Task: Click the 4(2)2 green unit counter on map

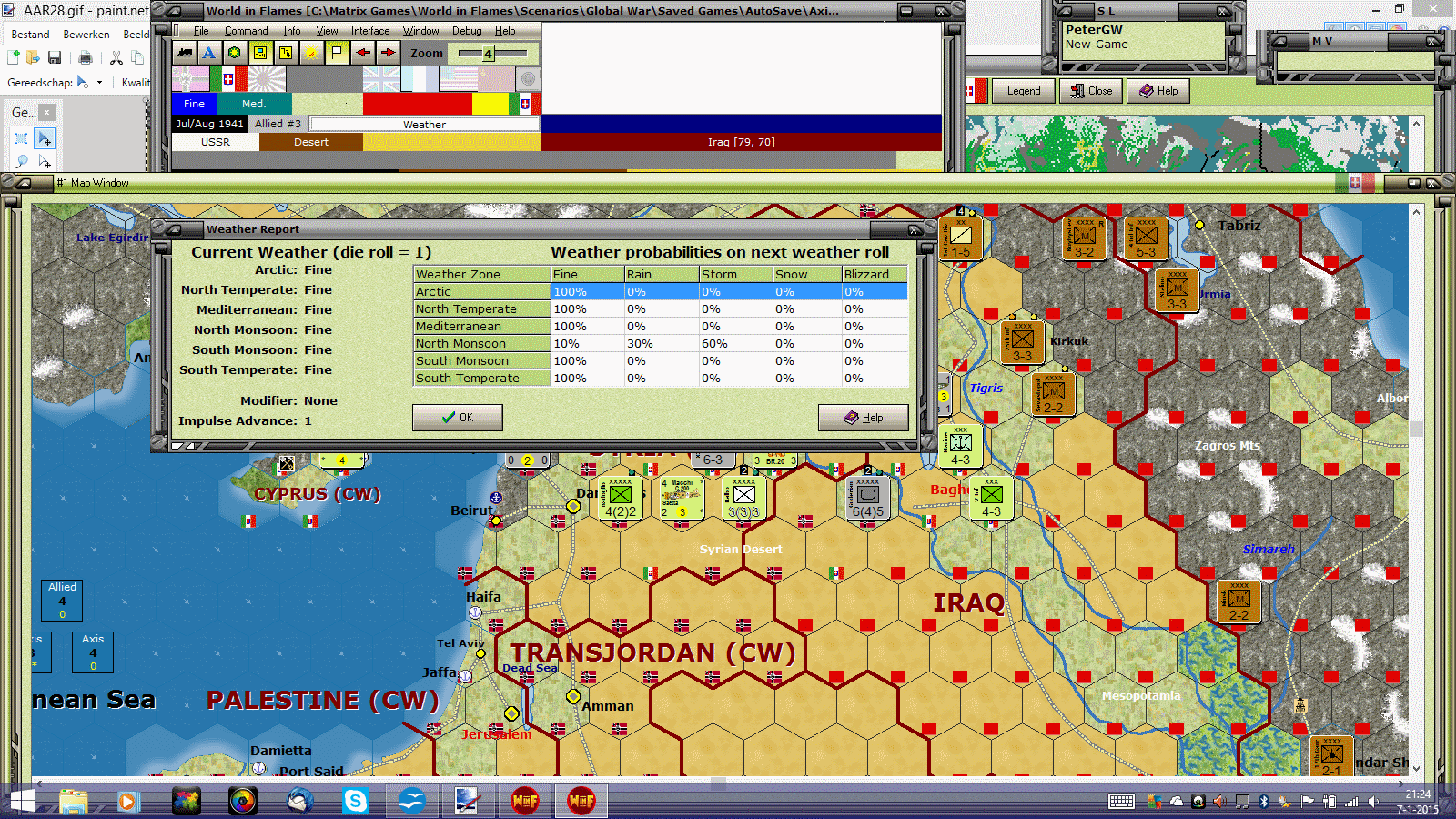Action: pos(621,499)
